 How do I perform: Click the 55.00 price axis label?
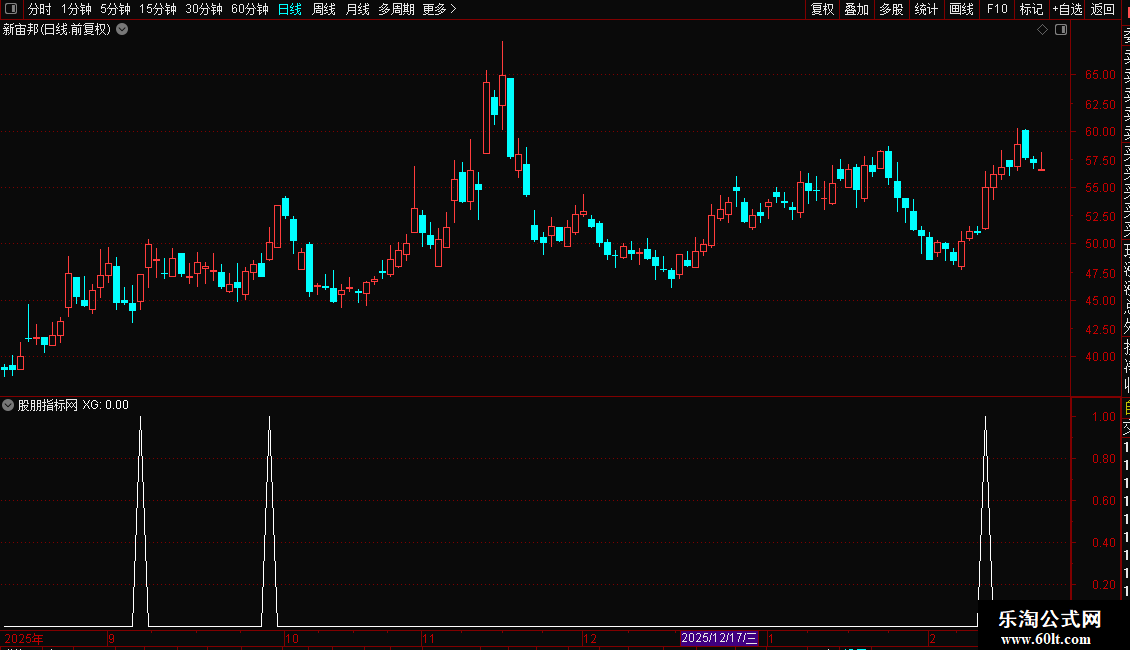pyautogui.click(x=1100, y=187)
